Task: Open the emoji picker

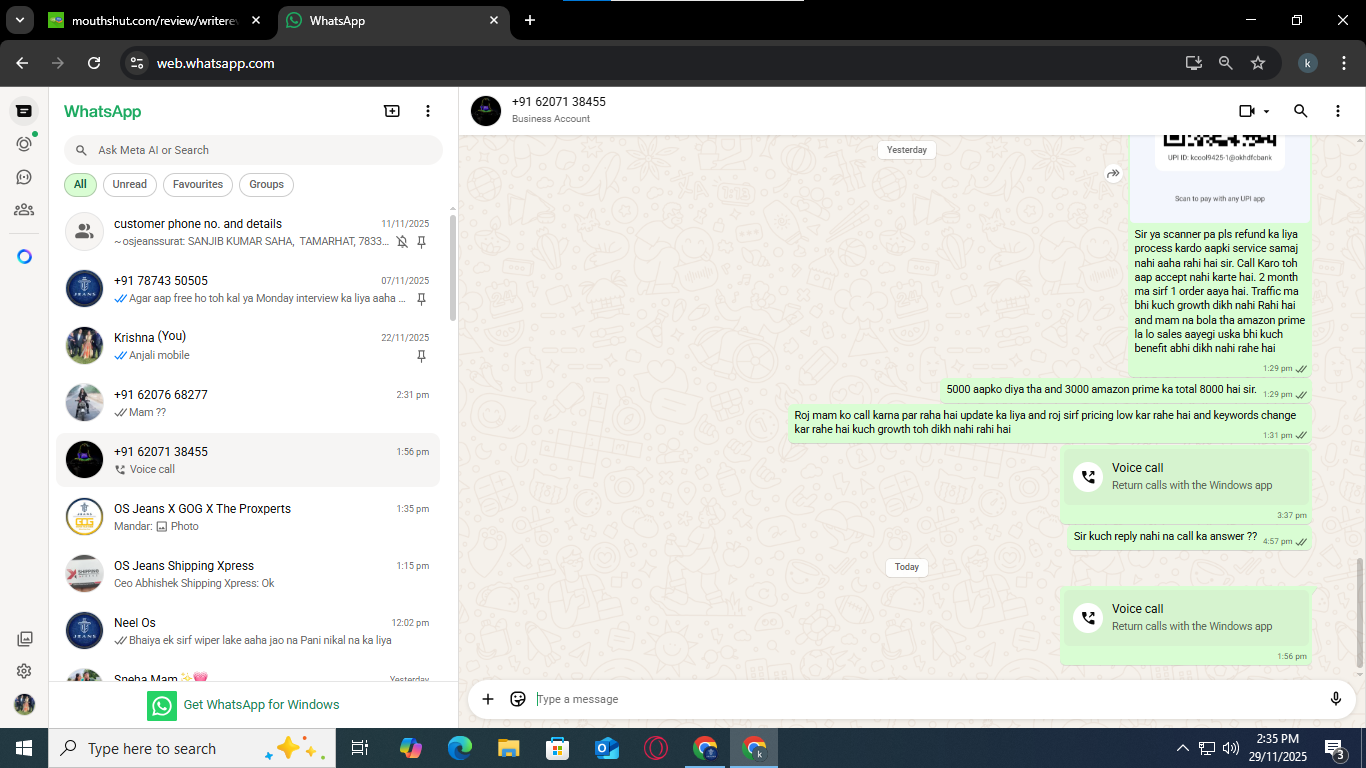Action: coord(518,699)
